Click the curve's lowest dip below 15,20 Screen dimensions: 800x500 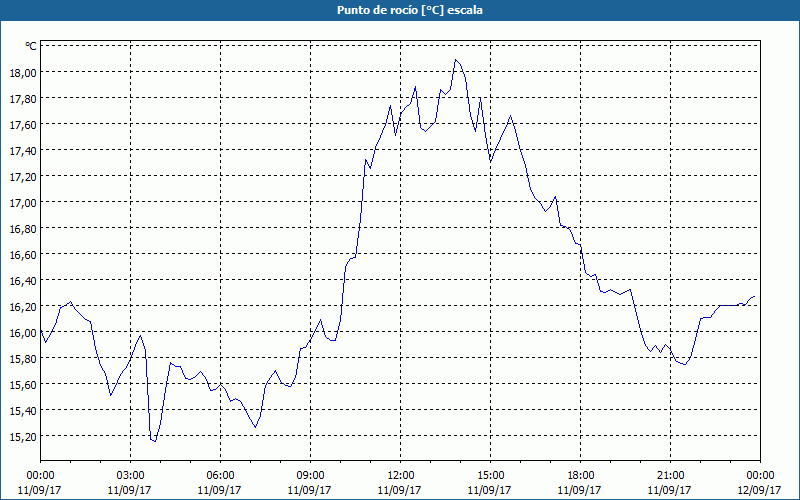coord(155,441)
